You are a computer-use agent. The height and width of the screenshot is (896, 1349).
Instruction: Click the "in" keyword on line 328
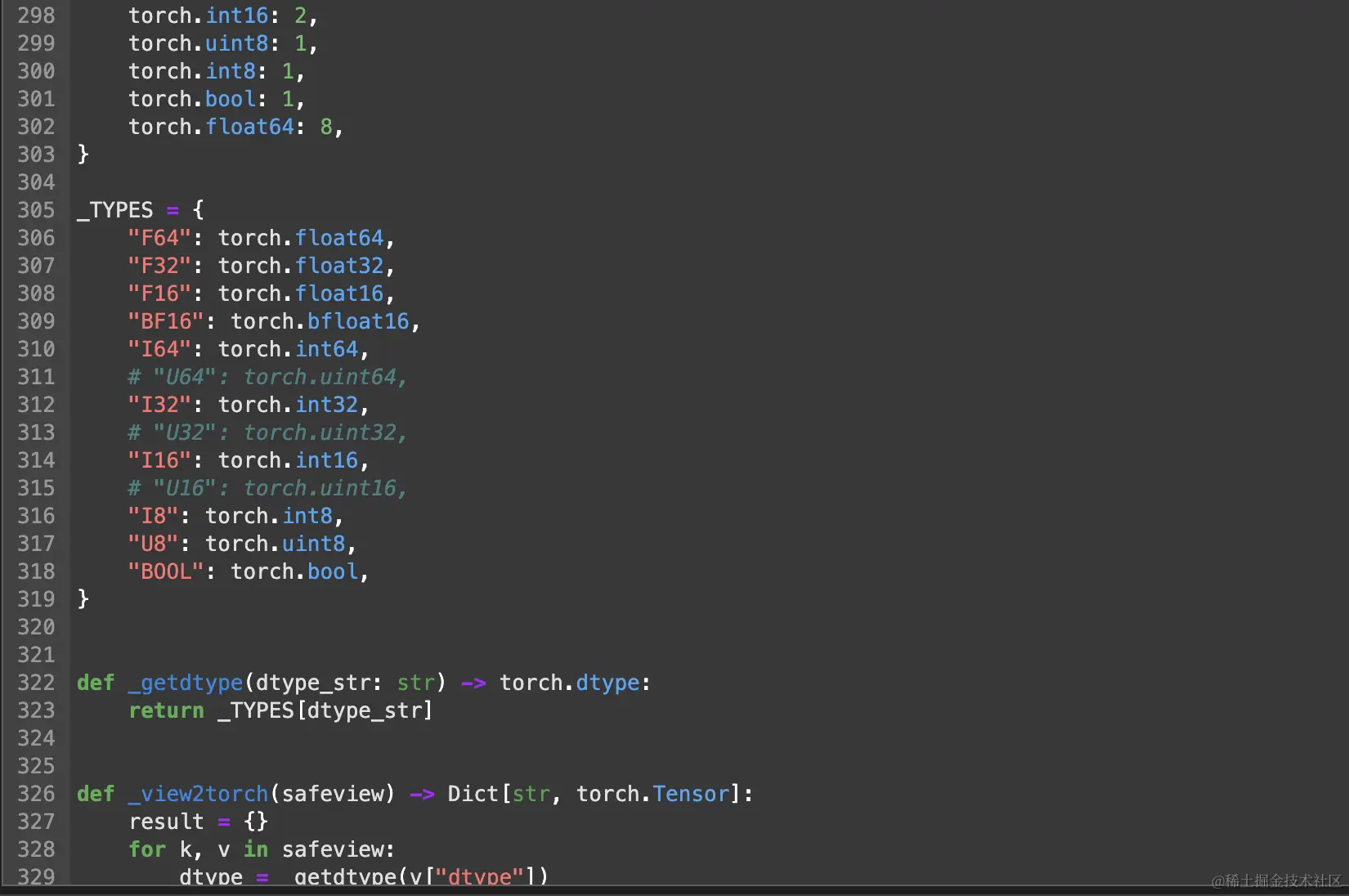click(x=256, y=849)
